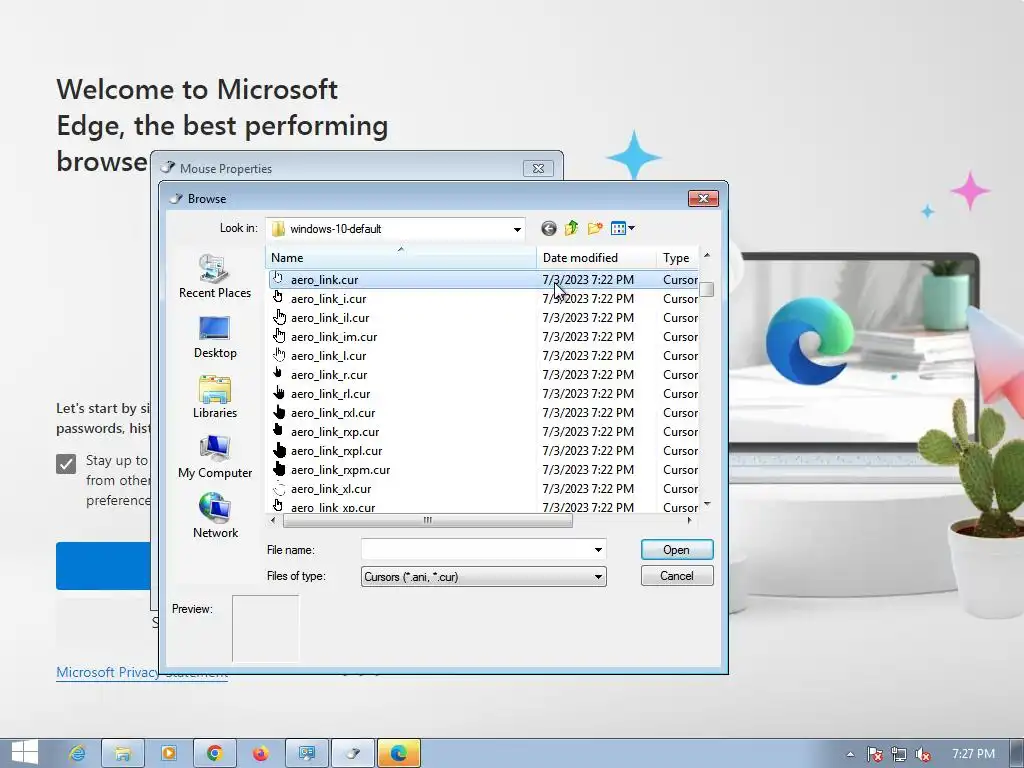Launch Google Chrome from taskbar
1024x768 pixels.
point(214,753)
